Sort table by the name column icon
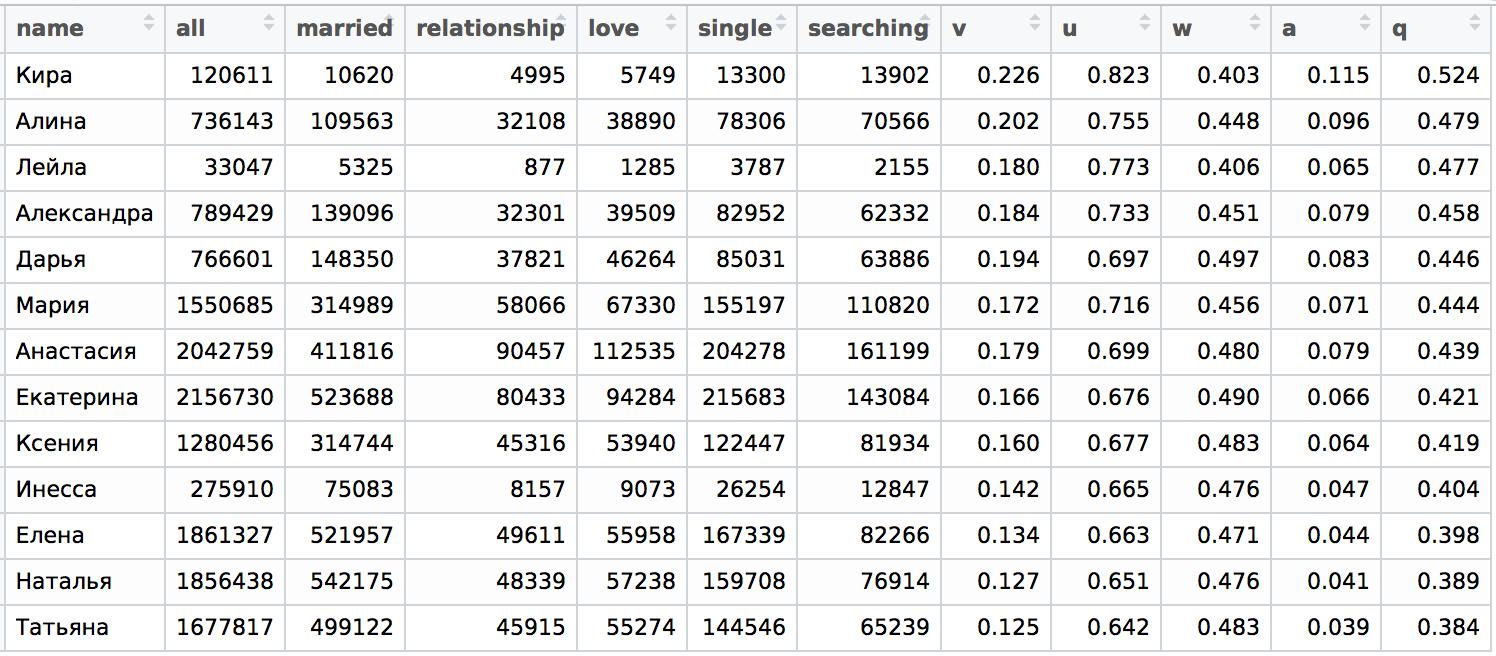 click(x=149, y=22)
